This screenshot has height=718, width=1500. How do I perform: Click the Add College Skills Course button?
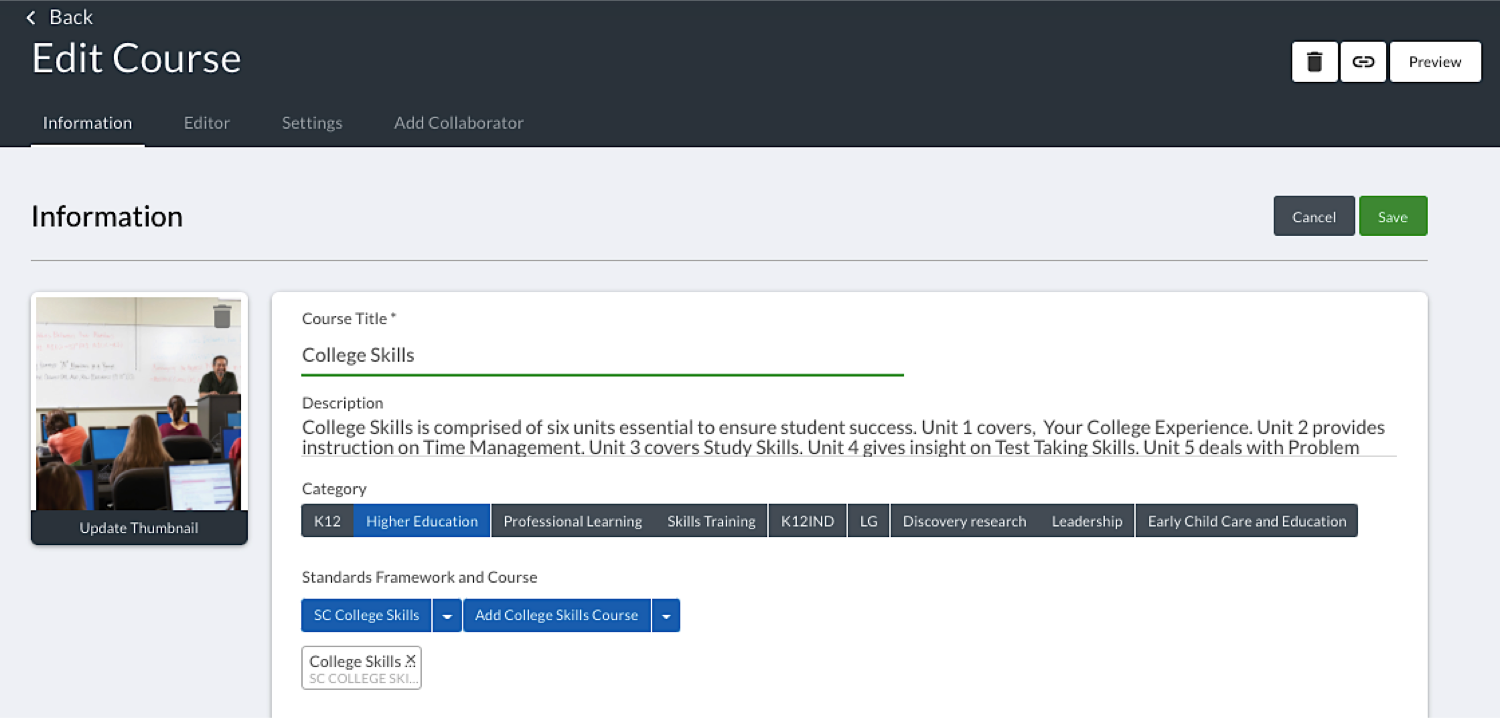[557, 615]
